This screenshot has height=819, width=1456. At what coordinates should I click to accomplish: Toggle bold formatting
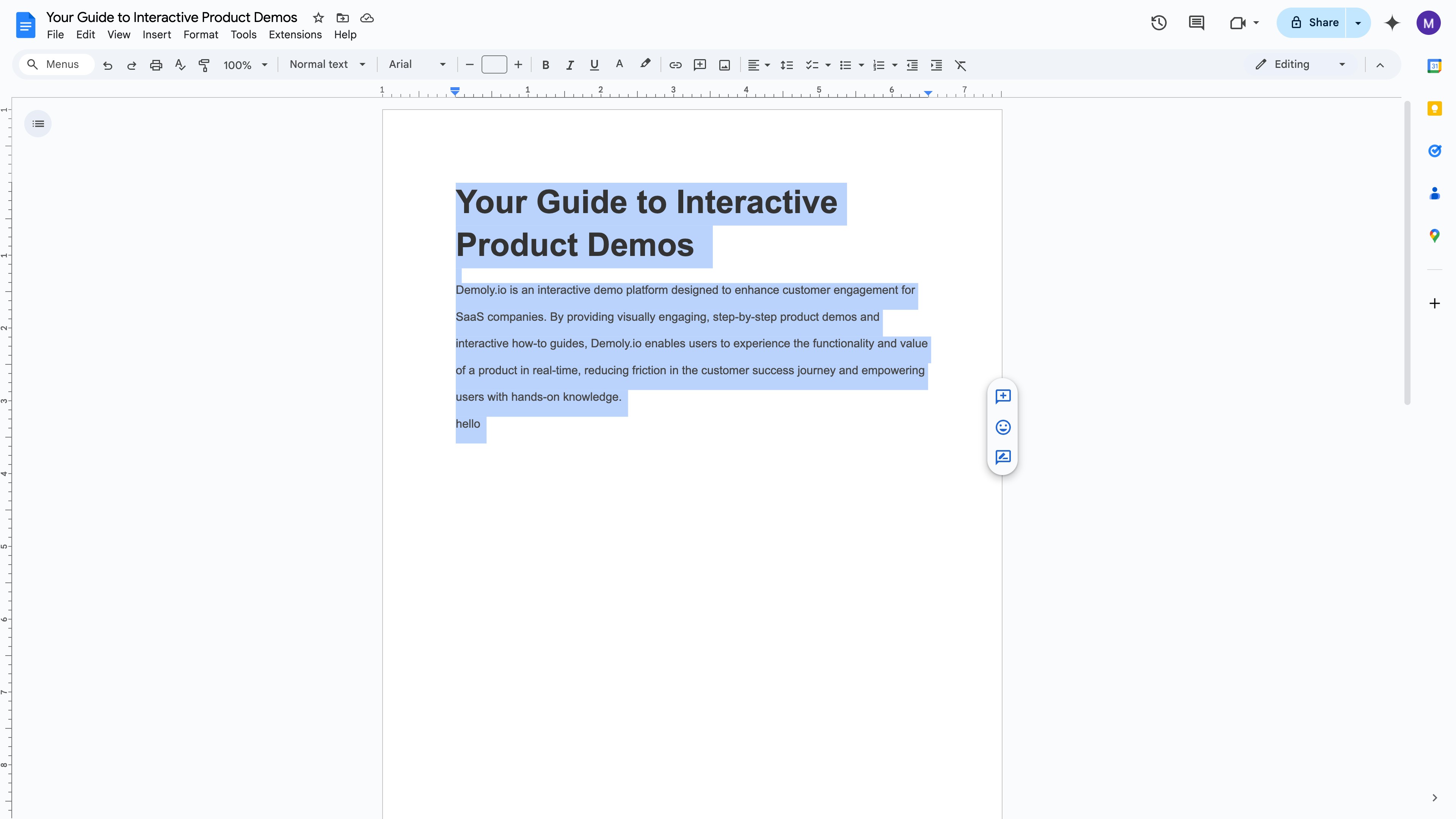pos(546,66)
